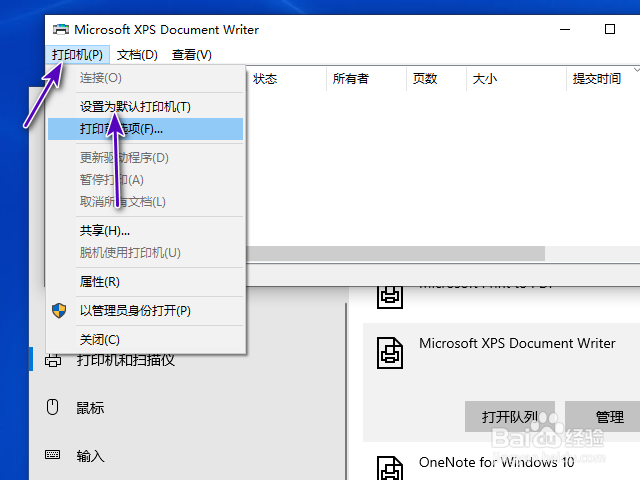
Task: Click the 状态 column header
Action: coord(286,78)
